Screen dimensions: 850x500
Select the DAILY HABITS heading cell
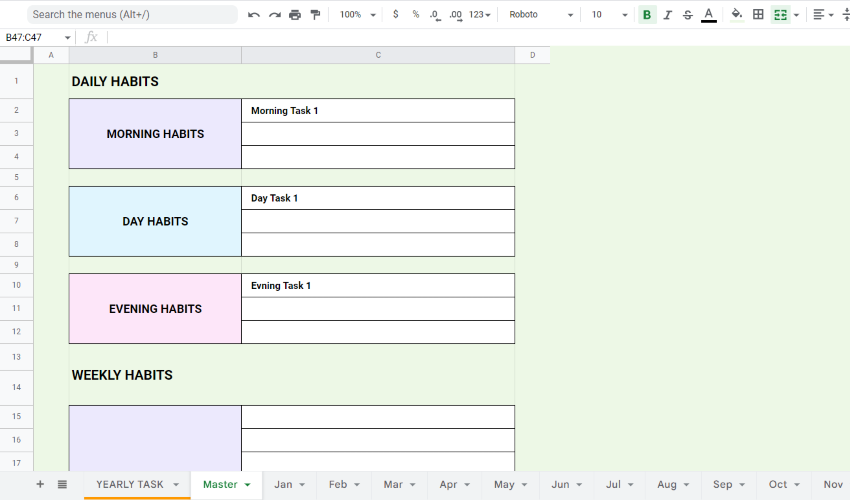[x=155, y=81]
